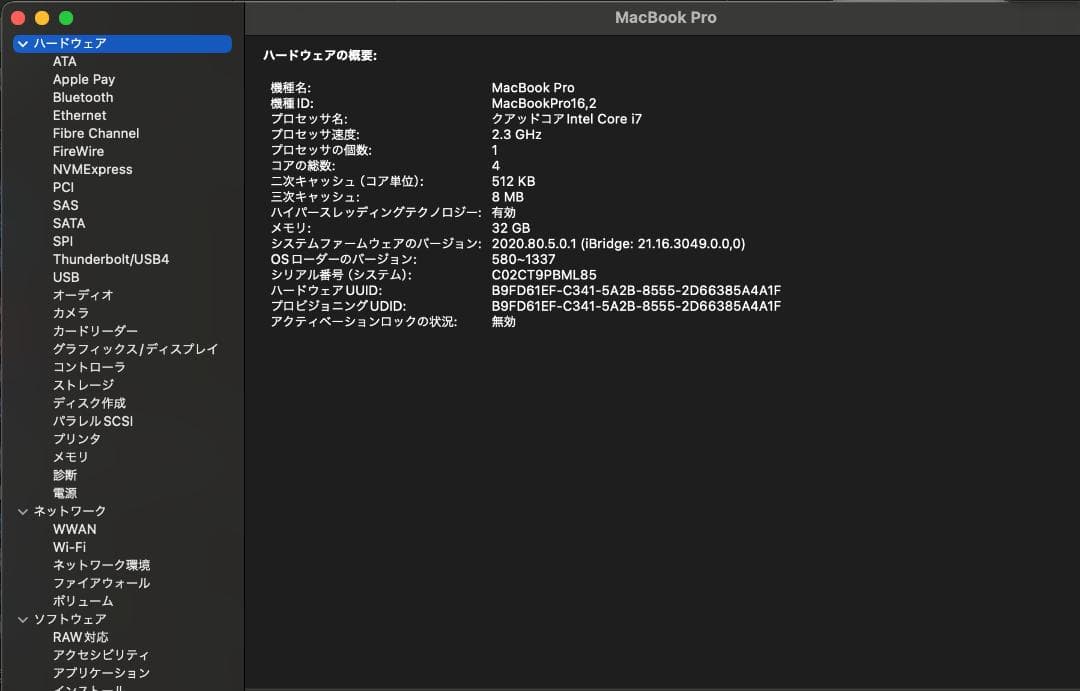Open the Ethernet entry
The width and height of the screenshot is (1080, 691).
tap(79, 115)
